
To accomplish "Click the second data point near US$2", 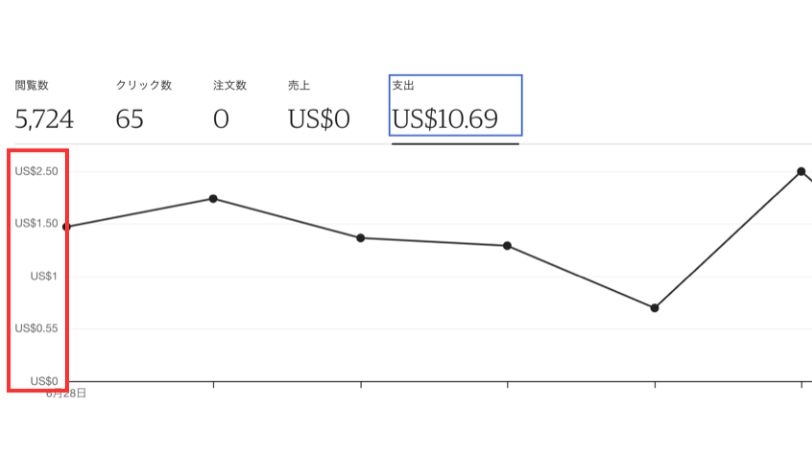I will click(213, 198).
